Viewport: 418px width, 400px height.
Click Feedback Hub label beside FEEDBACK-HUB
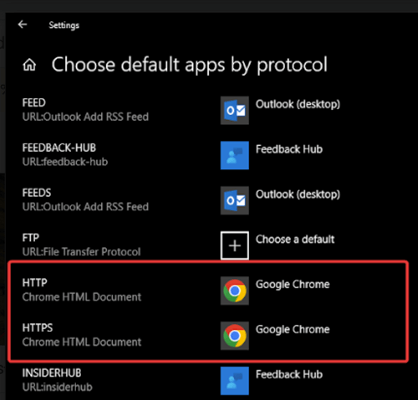(289, 149)
